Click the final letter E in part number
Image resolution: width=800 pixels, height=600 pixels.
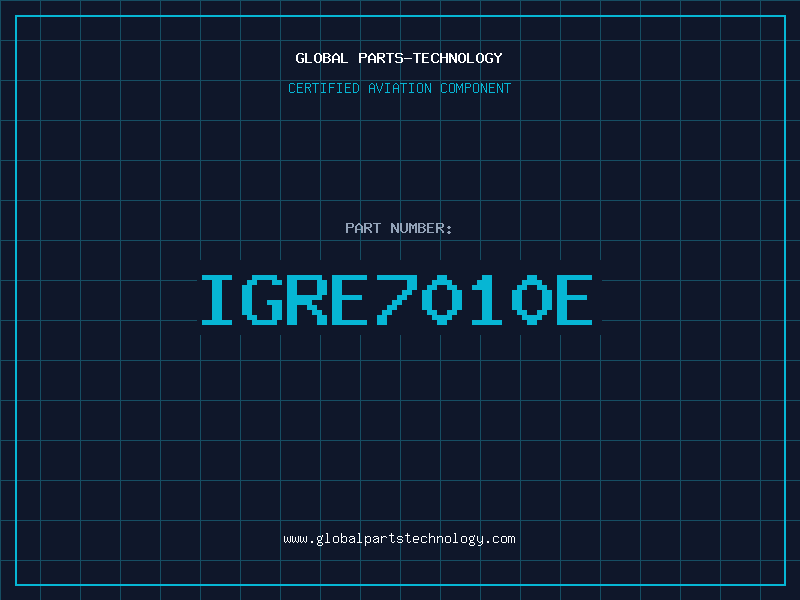pyautogui.click(x=575, y=300)
